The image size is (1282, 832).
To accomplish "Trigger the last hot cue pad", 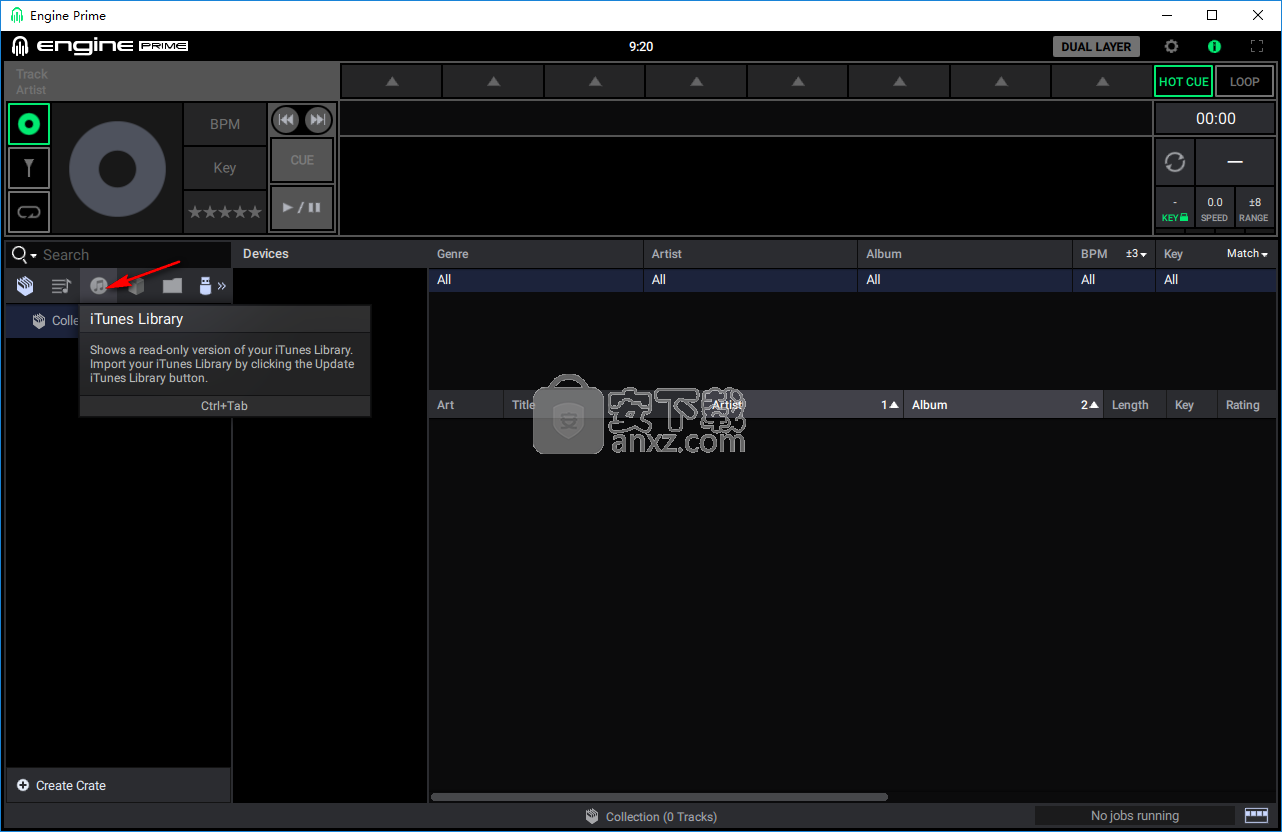I will click(x=1101, y=81).
